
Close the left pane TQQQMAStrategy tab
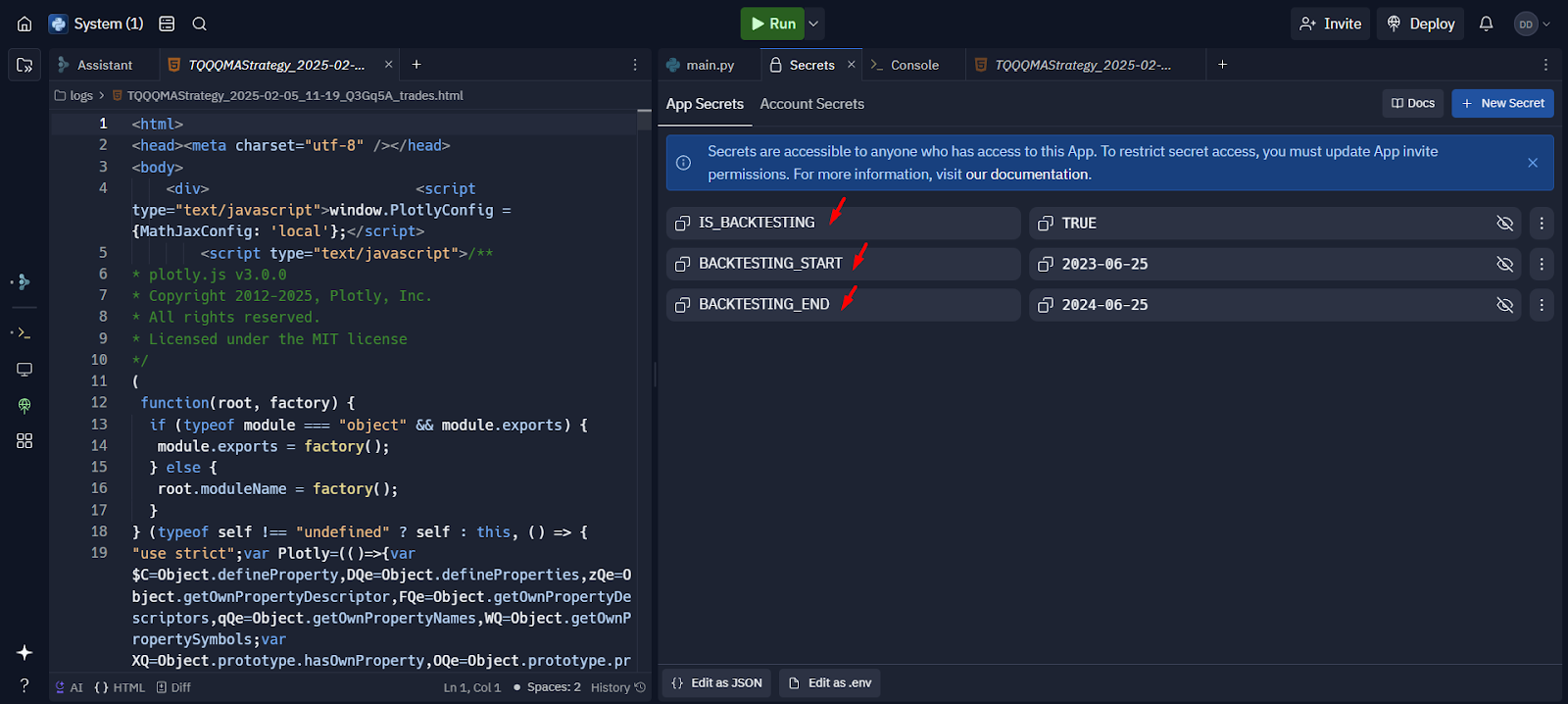click(x=388, y=65)
